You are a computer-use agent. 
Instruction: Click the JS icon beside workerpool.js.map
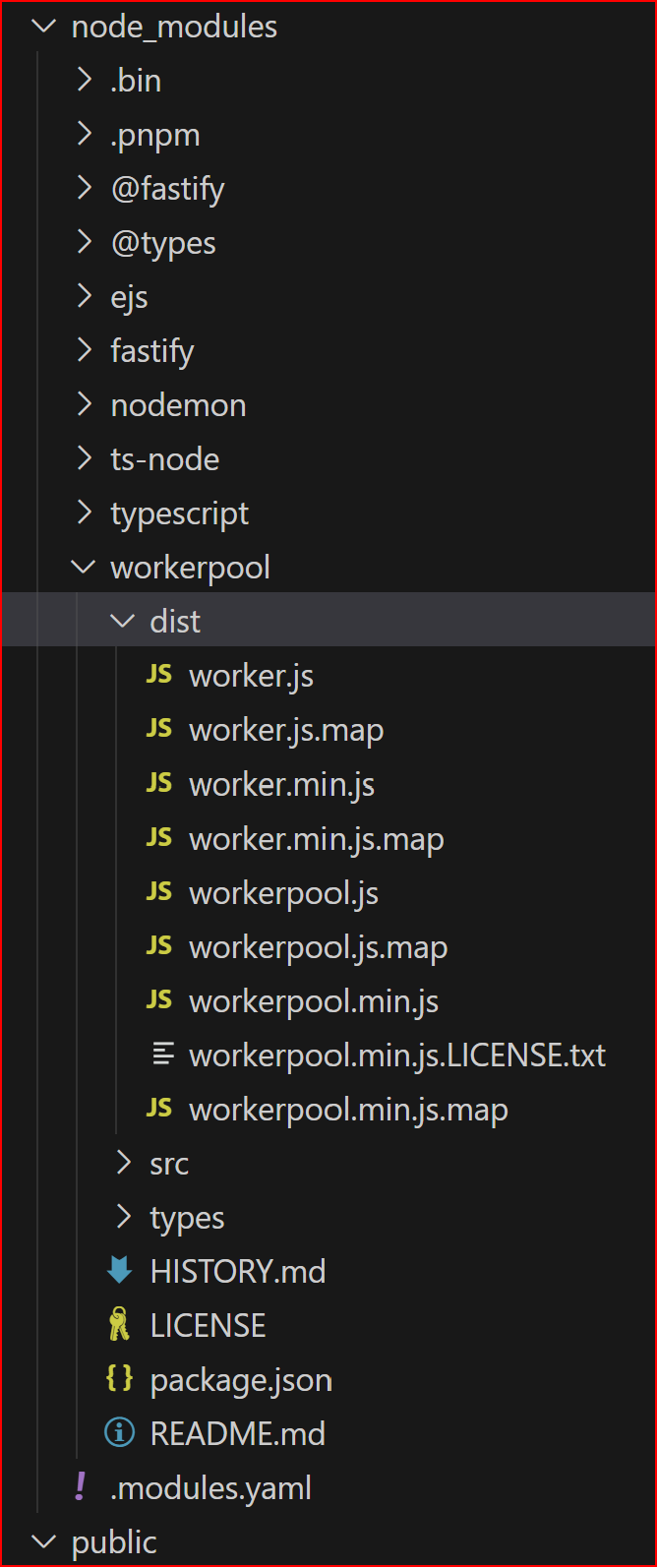point(159,946)
